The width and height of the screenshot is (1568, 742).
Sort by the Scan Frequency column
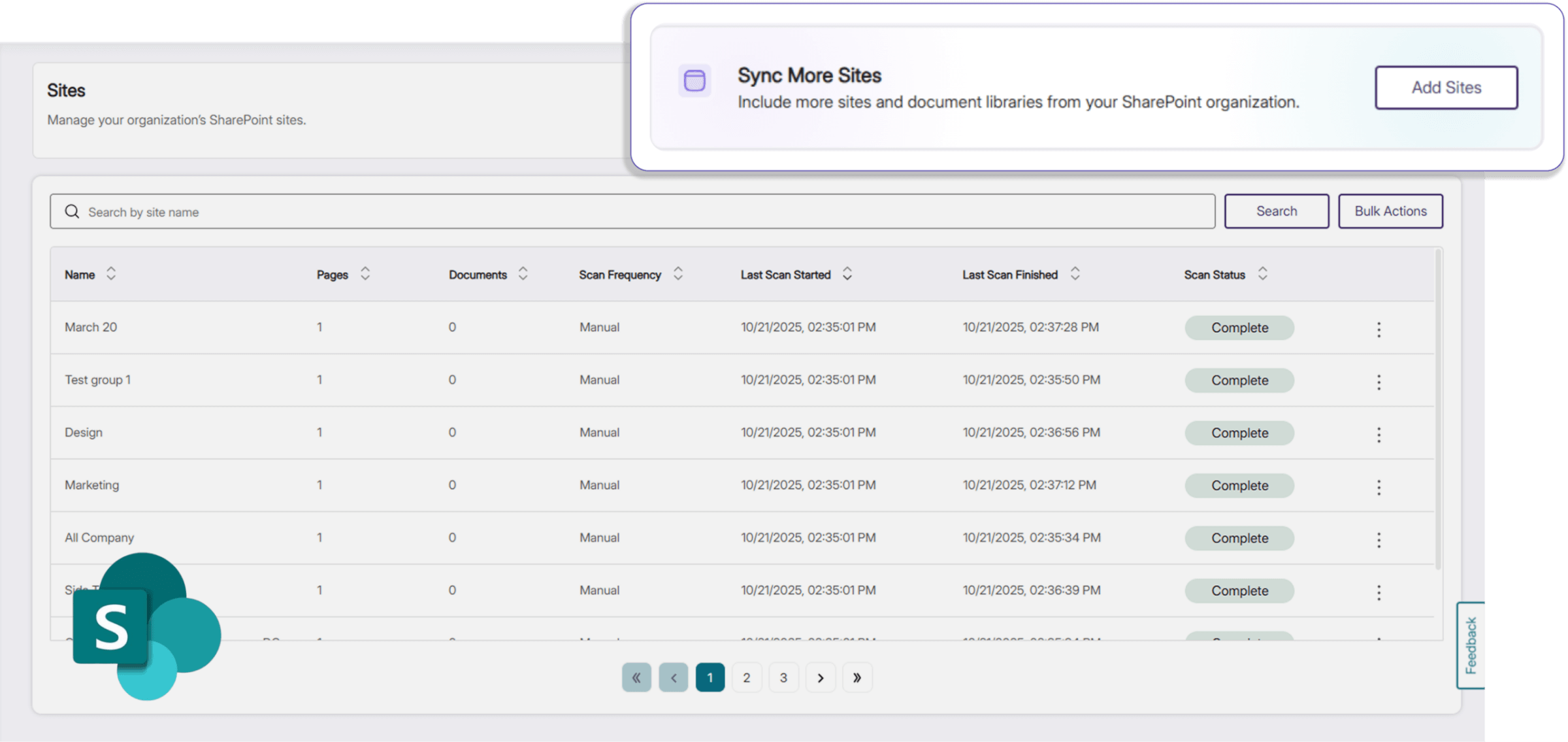pyautogui.click(x=678, y=274)
